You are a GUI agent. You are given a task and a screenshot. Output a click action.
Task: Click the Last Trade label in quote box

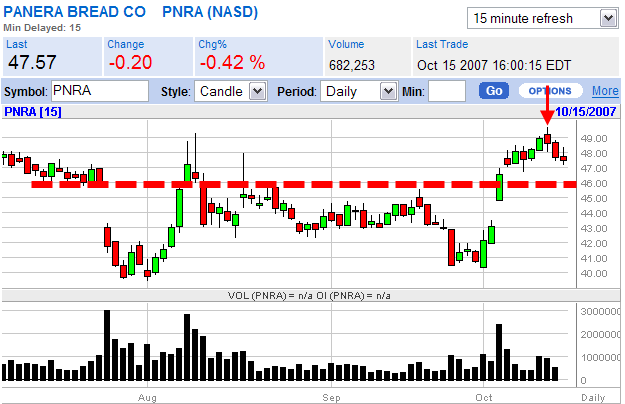(x=442, y=44)
